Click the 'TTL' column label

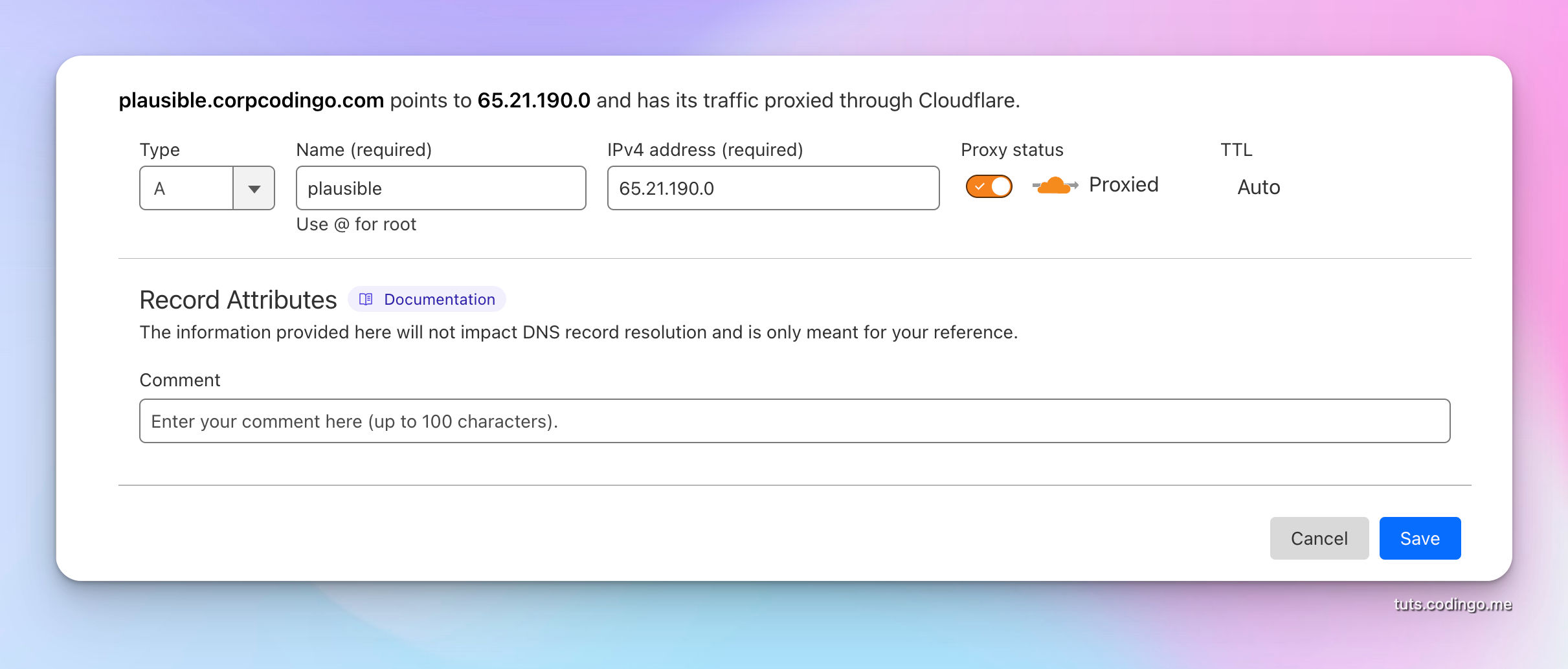point(1237,150)
